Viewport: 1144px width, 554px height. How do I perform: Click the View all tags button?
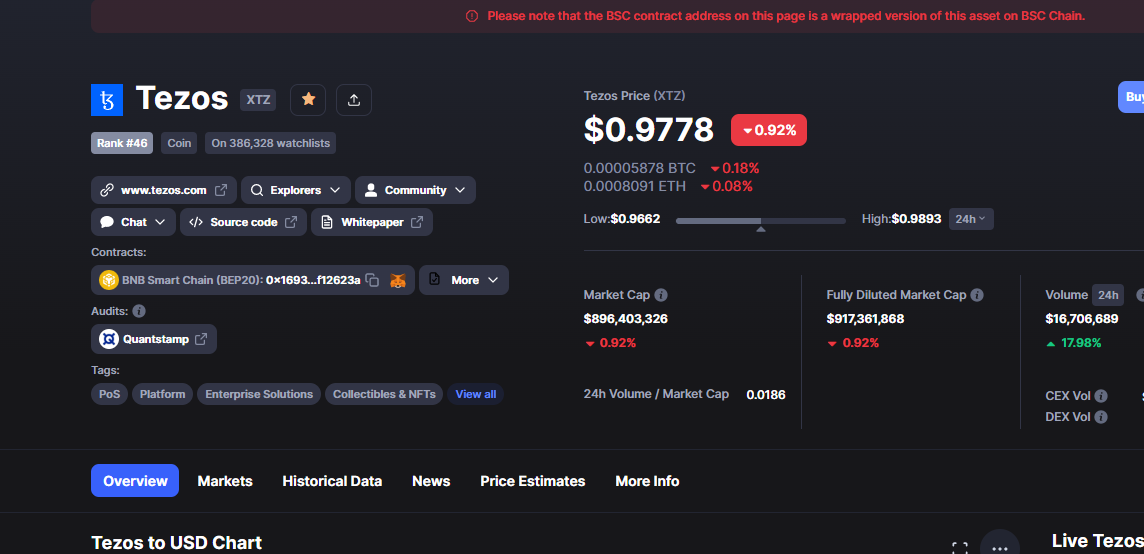(476, 394)
